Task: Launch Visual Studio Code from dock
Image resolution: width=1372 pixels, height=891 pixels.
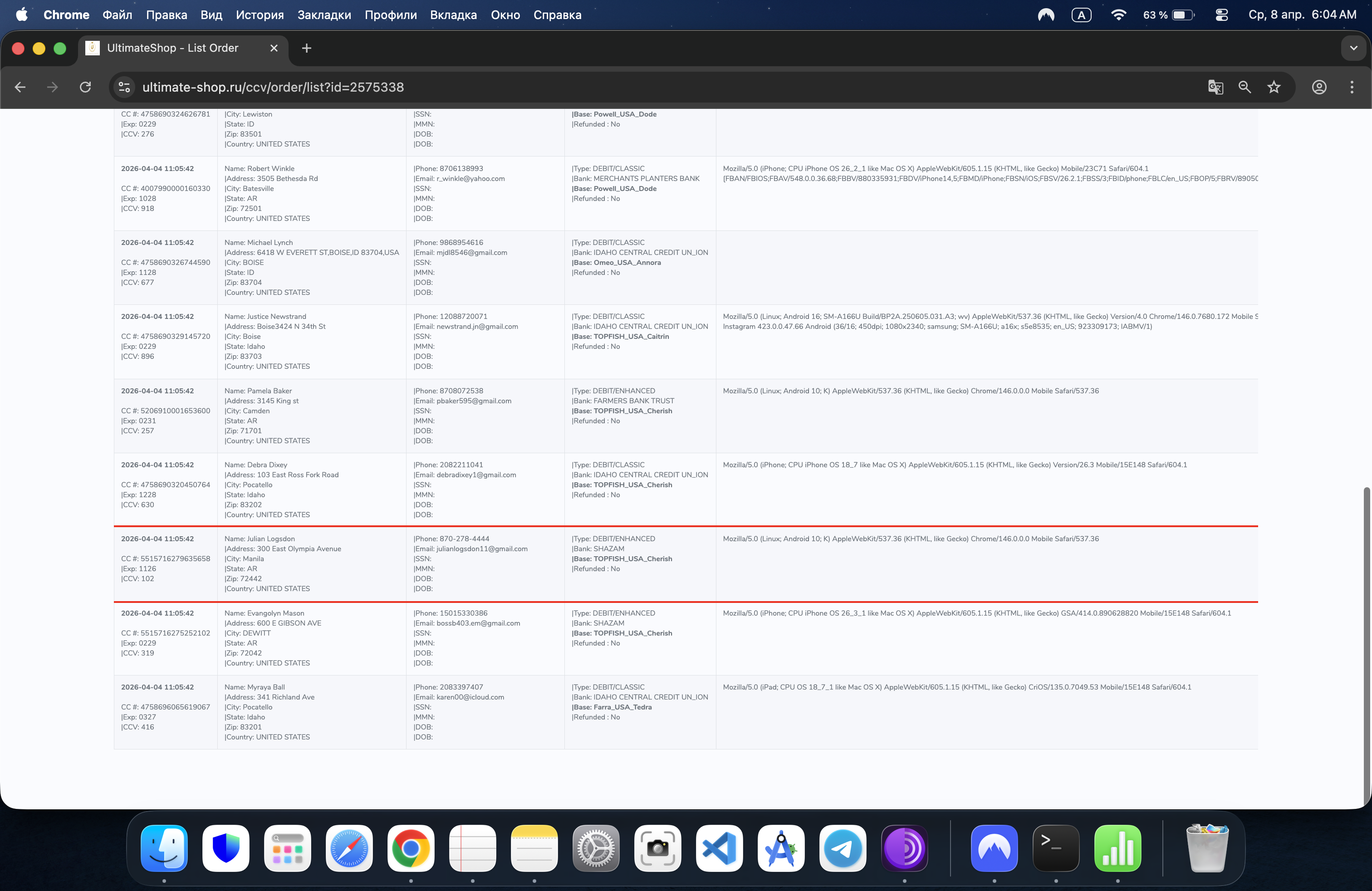Action: click(719, 848)
